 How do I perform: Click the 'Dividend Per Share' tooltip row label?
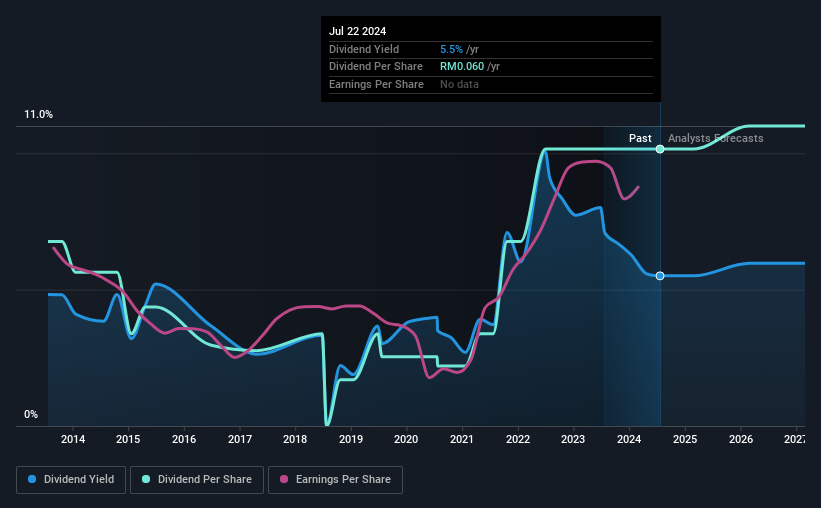376,67
